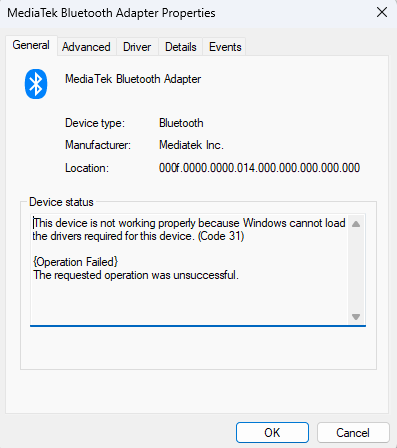Click the Cancel button
This screenshot has height=448, width=397.
click(353, 433)
